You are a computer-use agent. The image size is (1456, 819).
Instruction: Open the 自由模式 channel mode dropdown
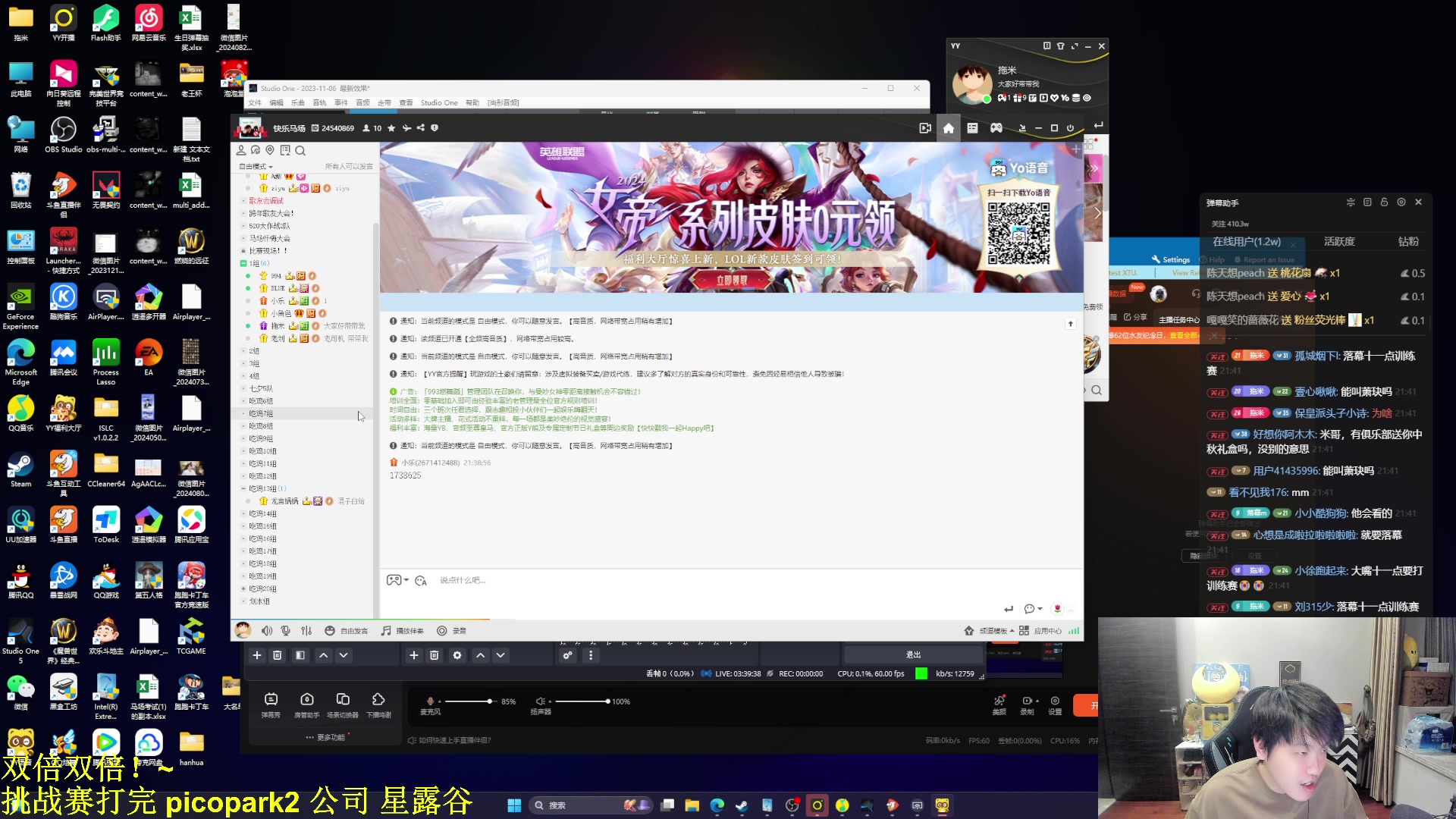pyautogui.click(x=256, y=166)
